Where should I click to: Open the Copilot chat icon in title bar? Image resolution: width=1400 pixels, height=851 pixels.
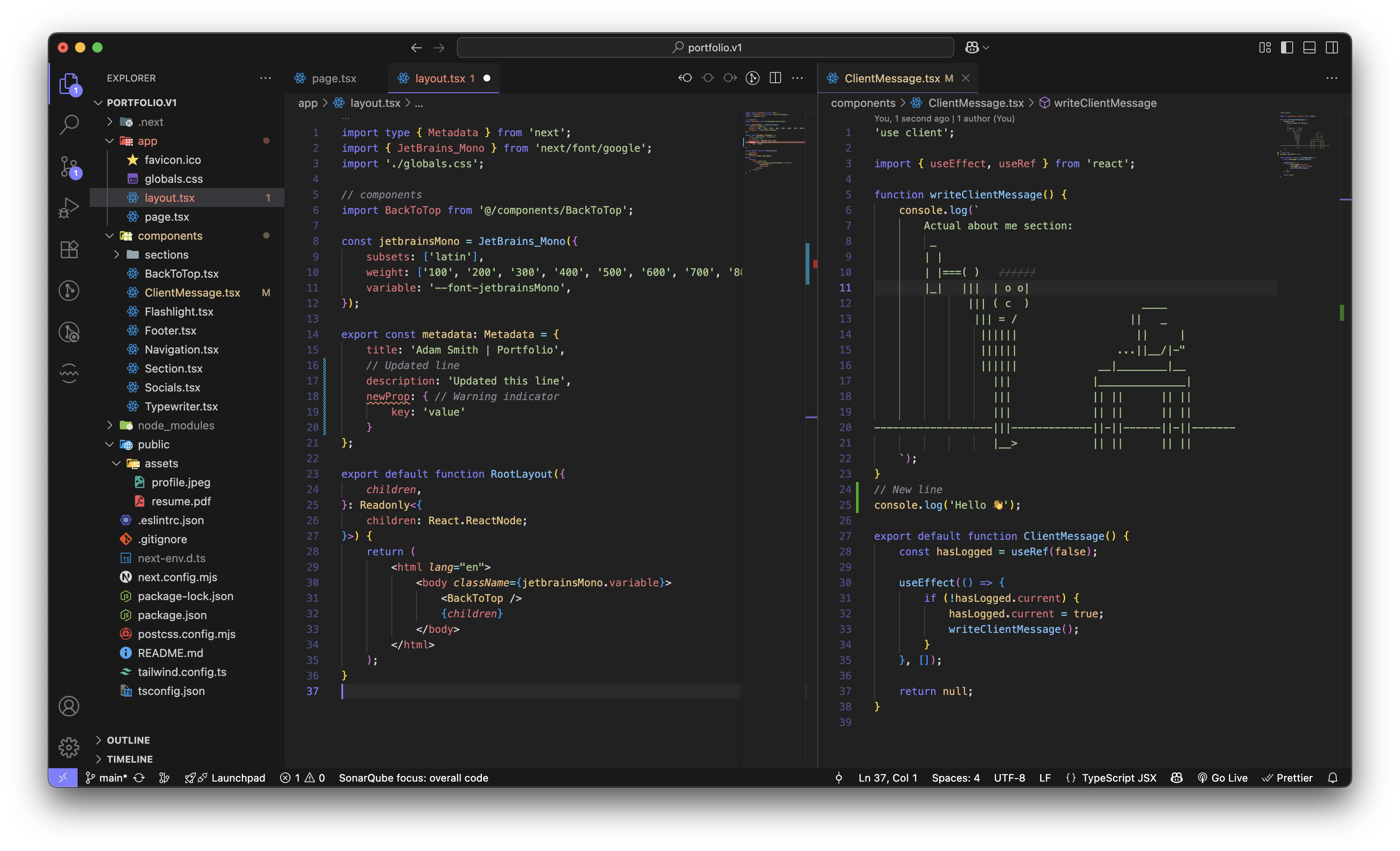(x=972, y=48)
